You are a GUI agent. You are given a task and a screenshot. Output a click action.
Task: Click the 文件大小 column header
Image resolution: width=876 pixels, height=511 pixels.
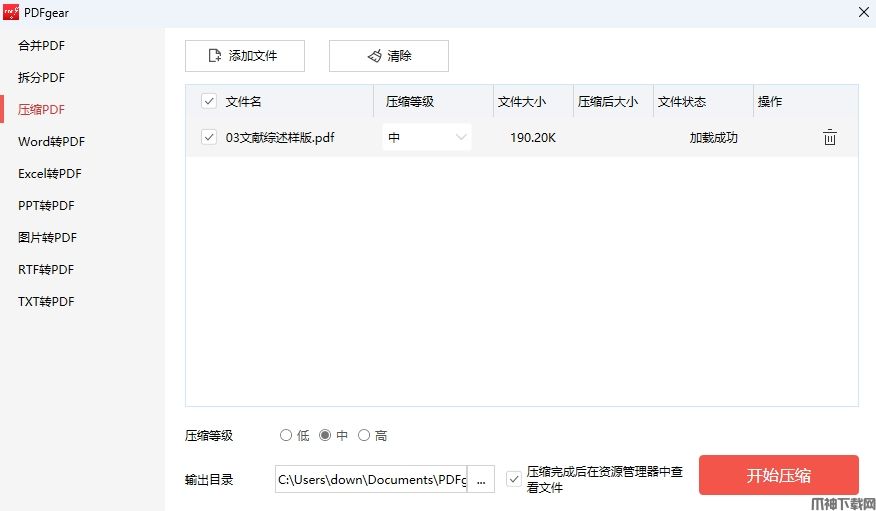[522, 102]
